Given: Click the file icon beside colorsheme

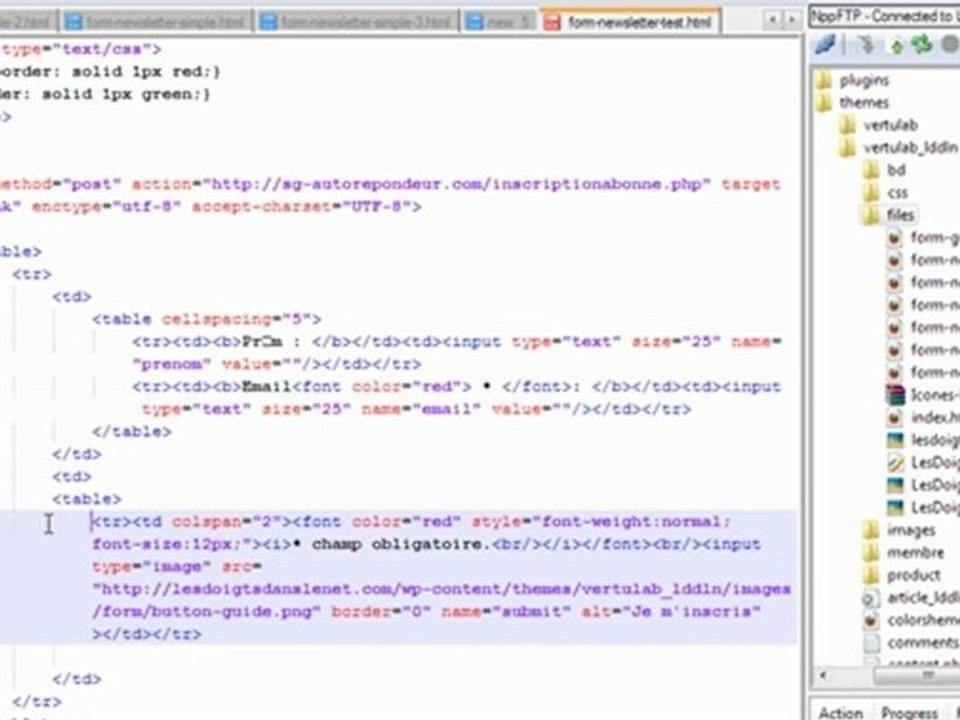Looking at the screenshot, I should [x=871, y=620].
